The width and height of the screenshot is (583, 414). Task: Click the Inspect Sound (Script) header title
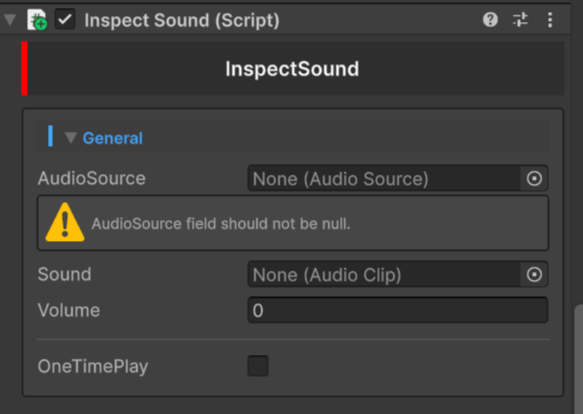coord(182,20)
